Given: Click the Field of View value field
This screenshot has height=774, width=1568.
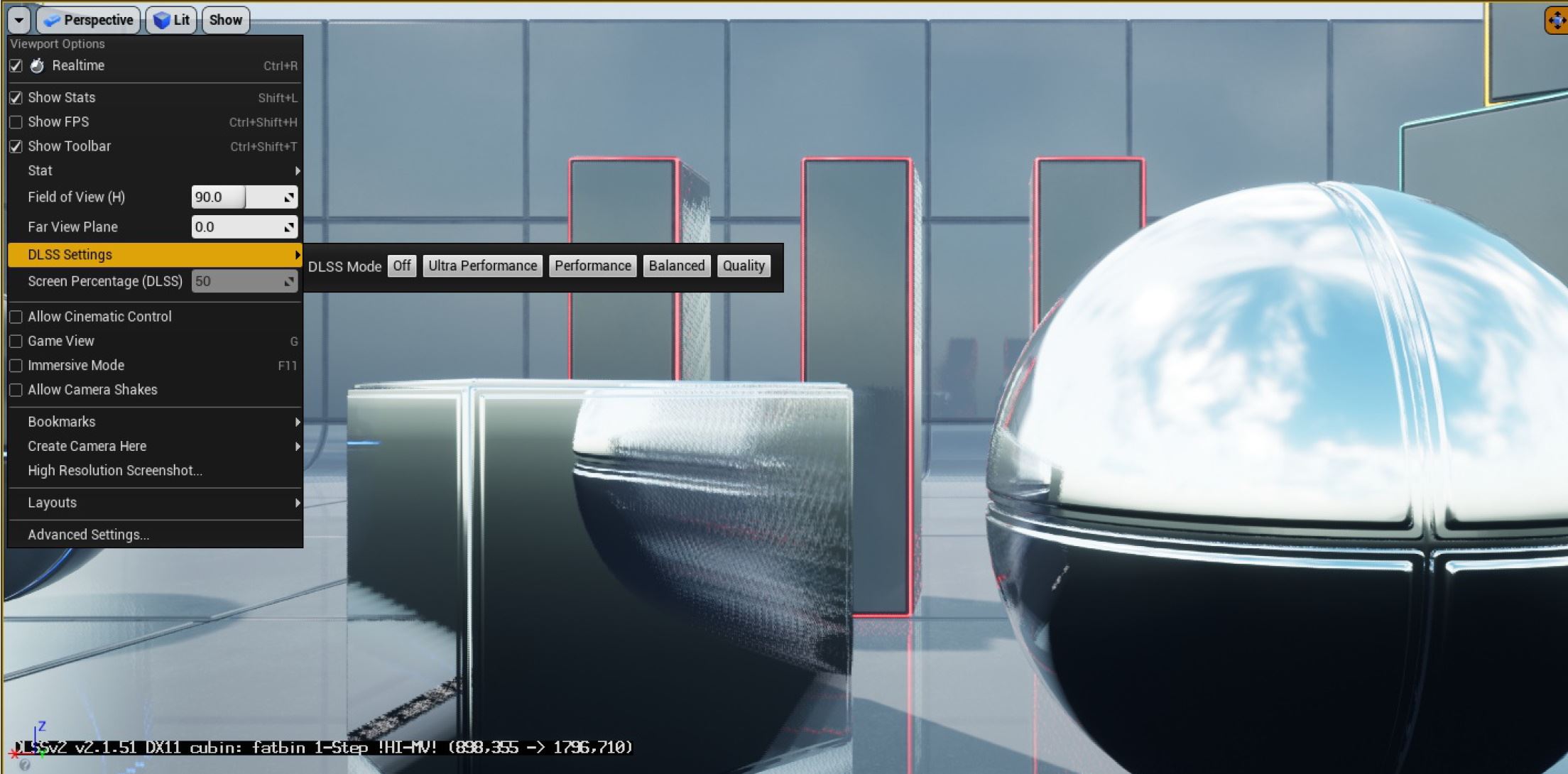Looking at the screenshot, I should pos(244,197).
